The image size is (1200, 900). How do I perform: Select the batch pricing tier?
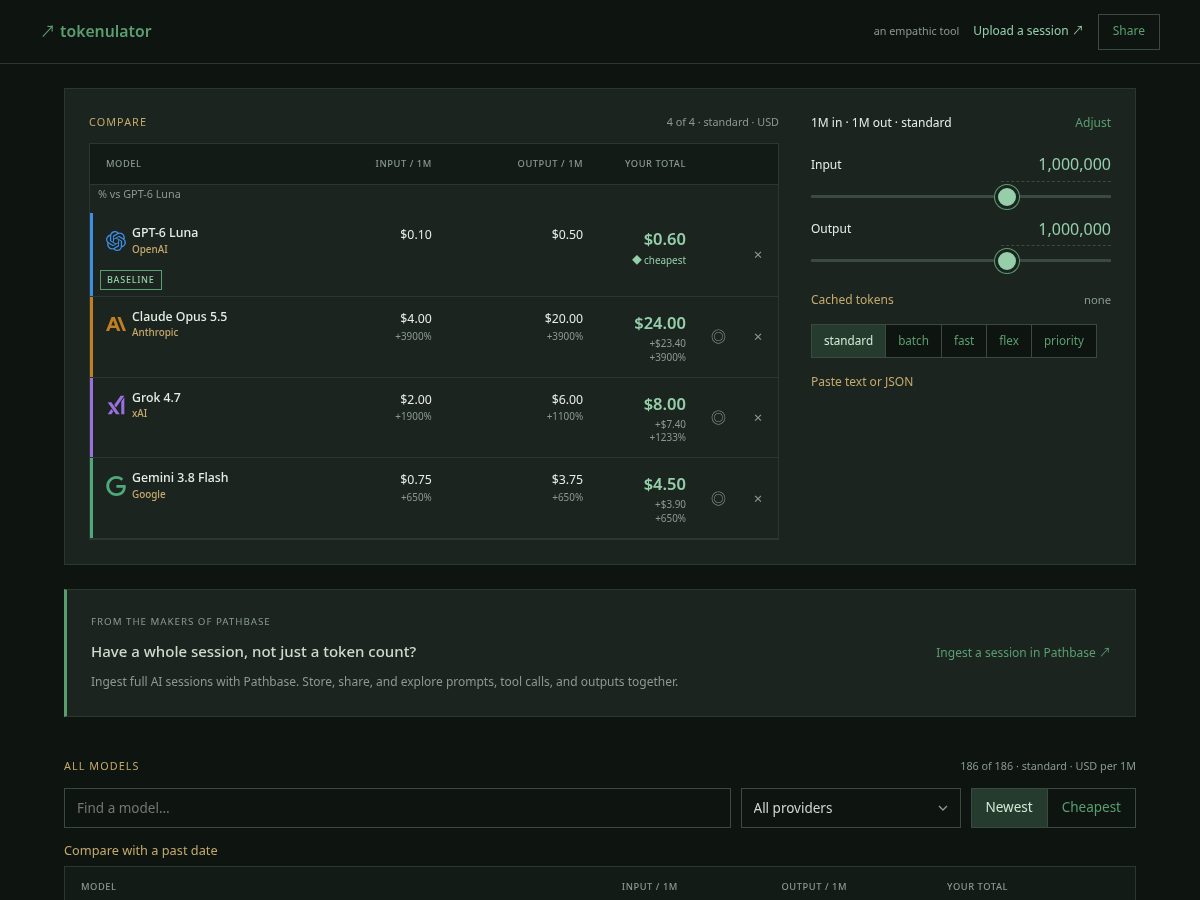coord(913,341)
